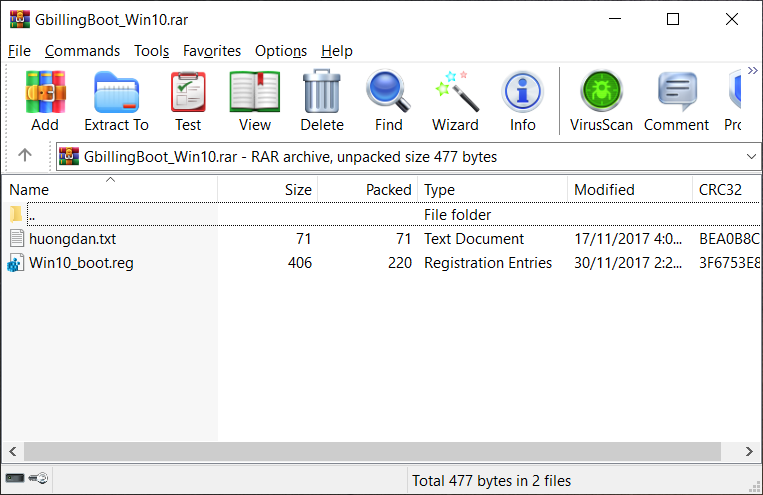This screenshot has width=763, height=495.
Task: Click the huongdan.txt document icon
Action: point(17,238)
